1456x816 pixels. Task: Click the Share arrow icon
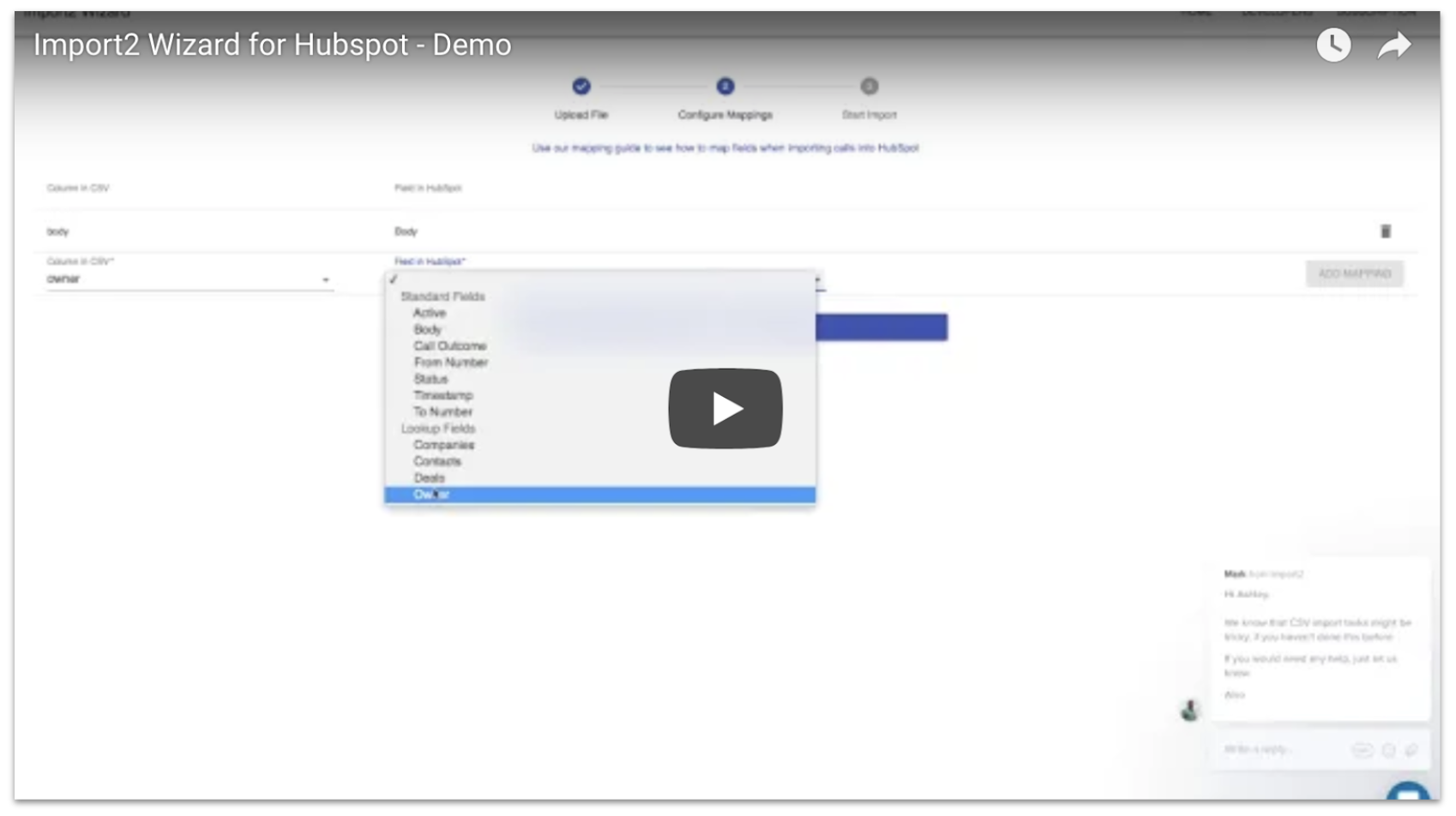(1394, 45)
